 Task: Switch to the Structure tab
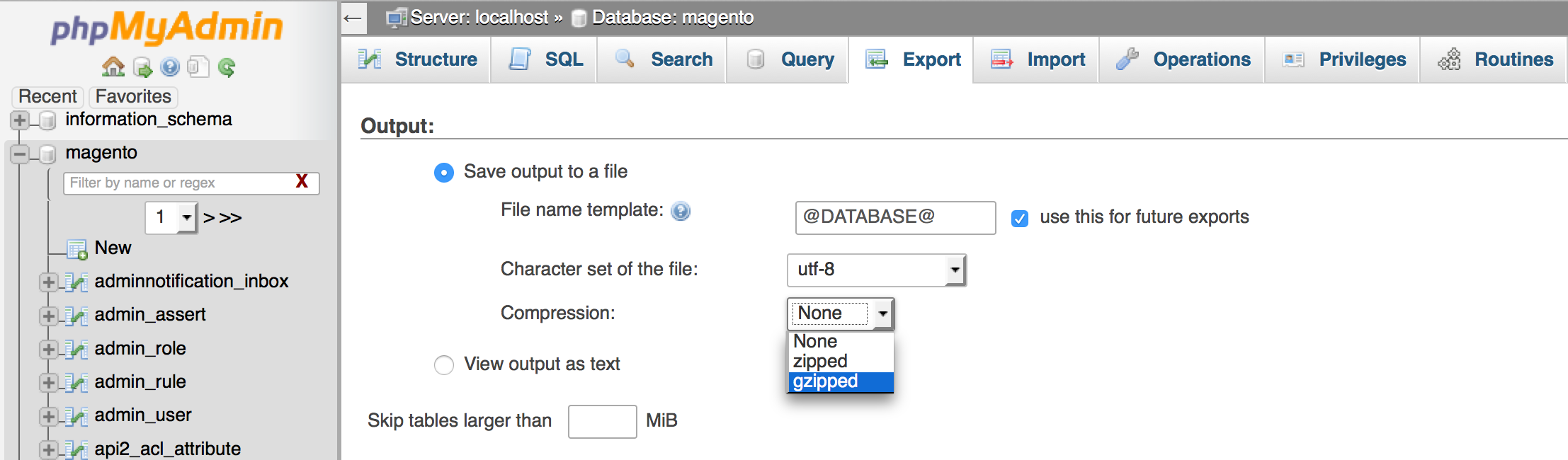click(416, 59)
